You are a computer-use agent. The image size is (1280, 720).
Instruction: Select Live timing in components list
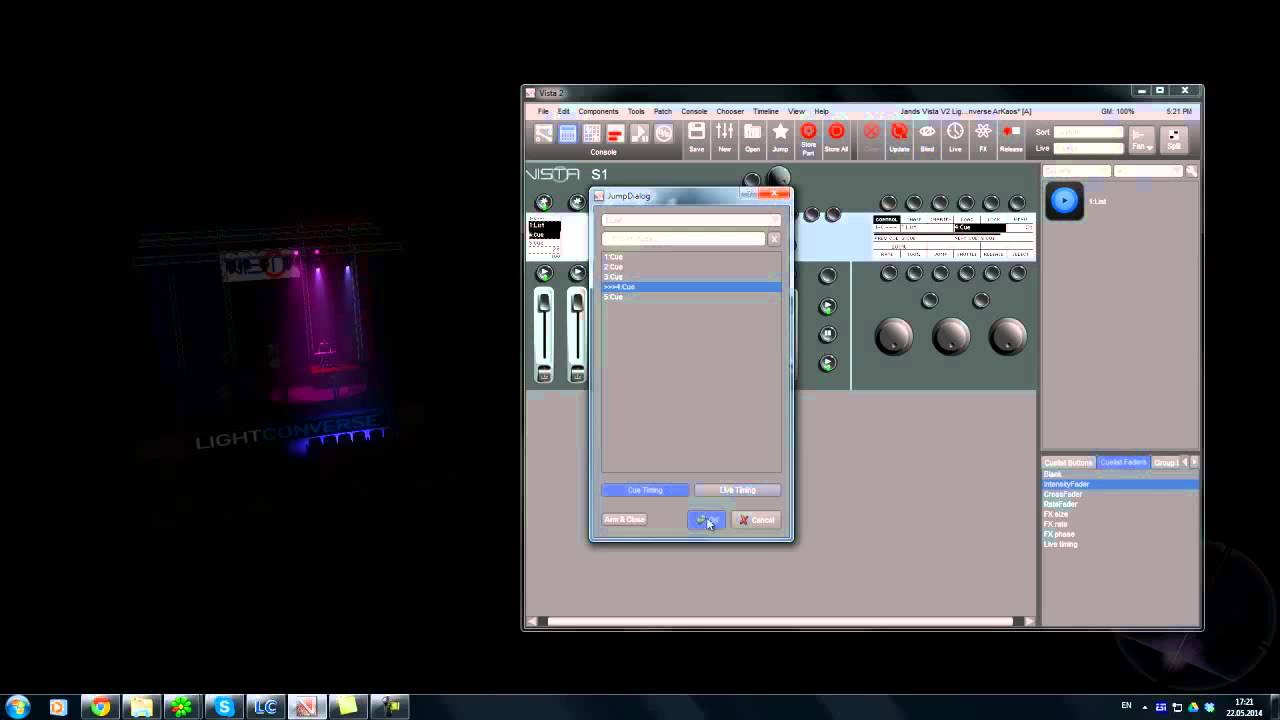(1120, 544)
